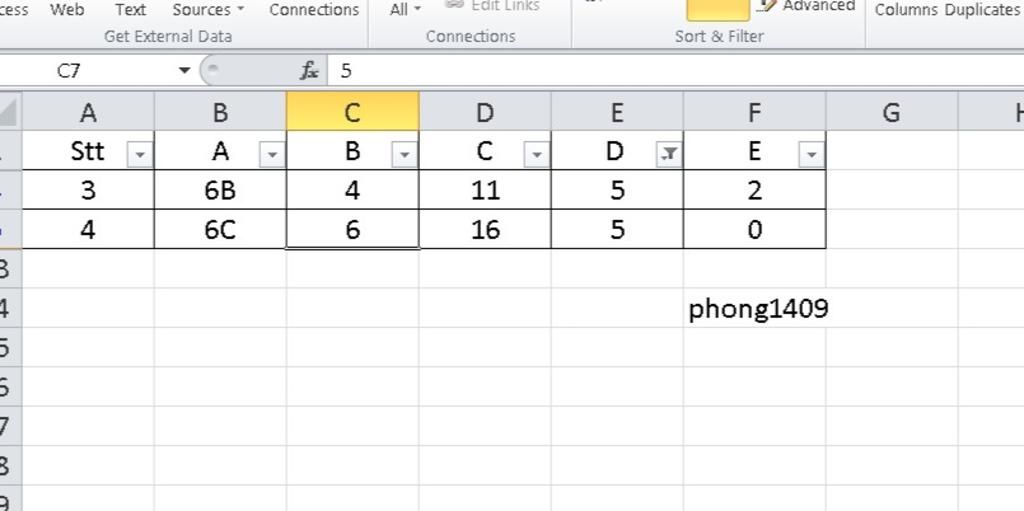Click the Select All corner triangle

point(9,111)
